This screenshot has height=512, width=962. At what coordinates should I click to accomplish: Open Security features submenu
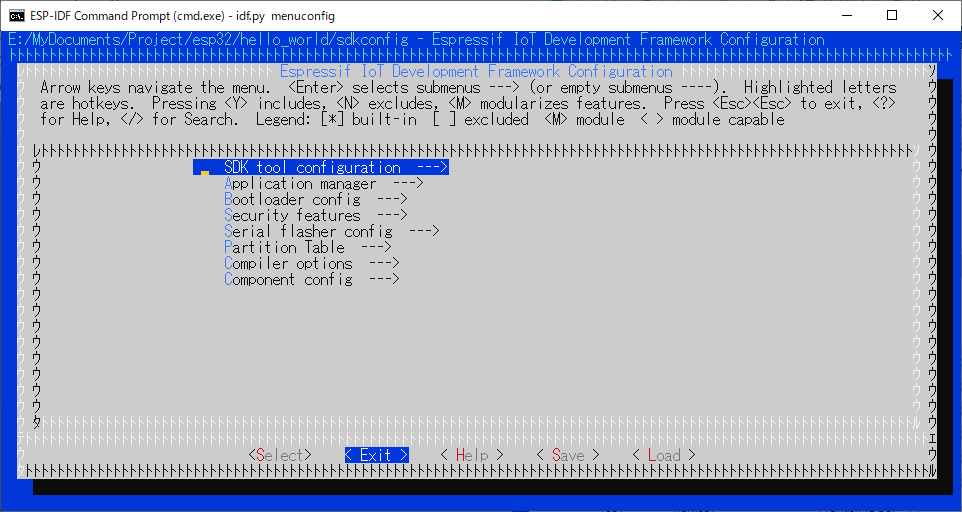pos(316,215)
